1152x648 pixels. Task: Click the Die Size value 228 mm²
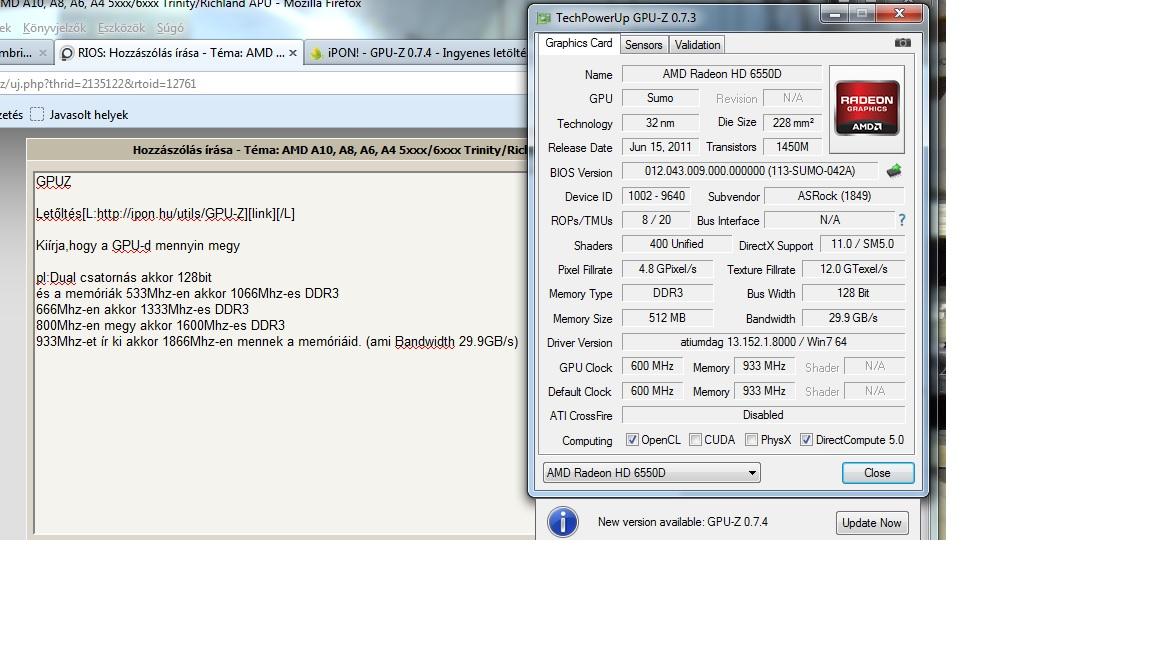point(793,123)
